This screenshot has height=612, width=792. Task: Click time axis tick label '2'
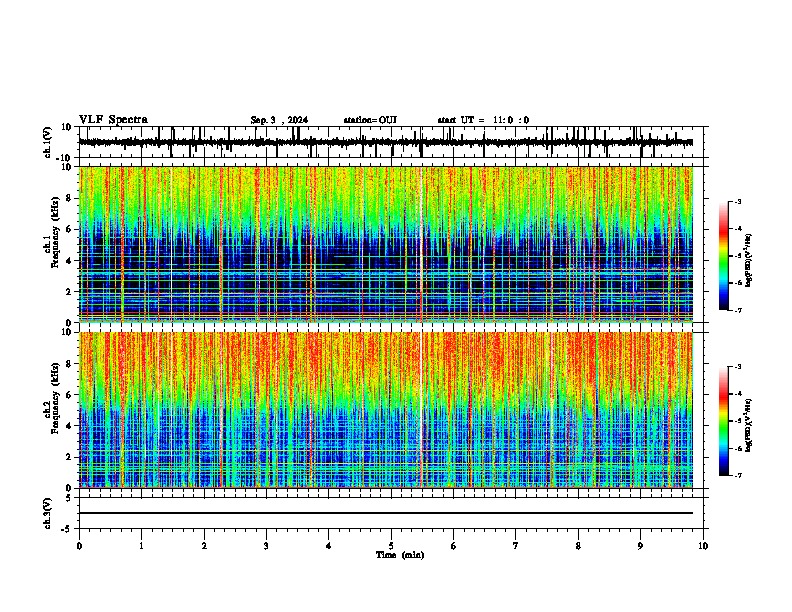204,546
